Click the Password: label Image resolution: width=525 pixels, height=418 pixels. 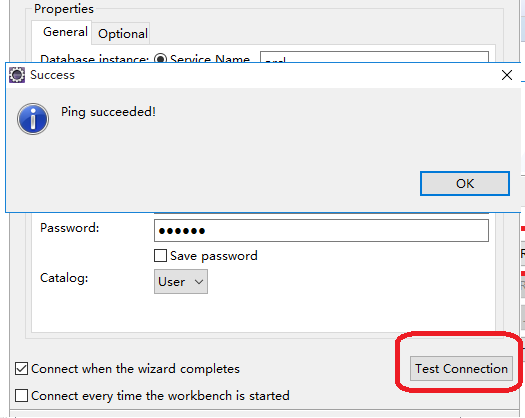point(70,228)
